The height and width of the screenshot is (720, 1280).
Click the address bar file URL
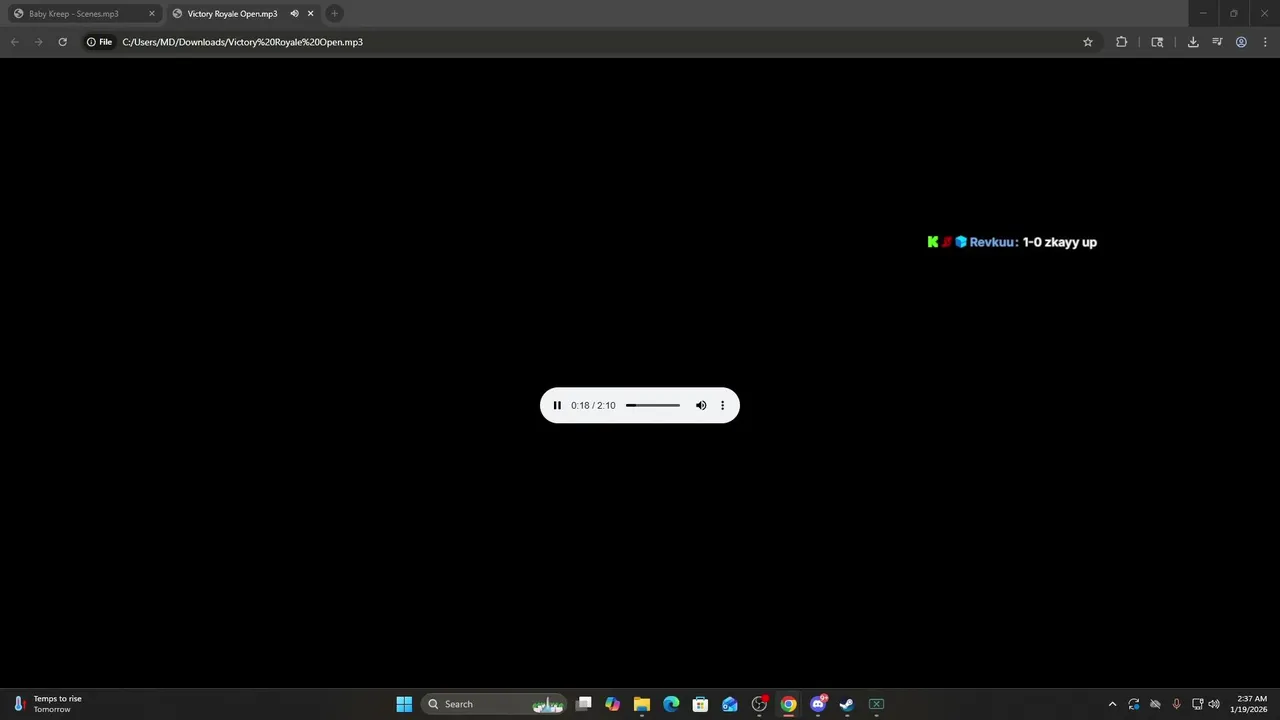point(242,42)
